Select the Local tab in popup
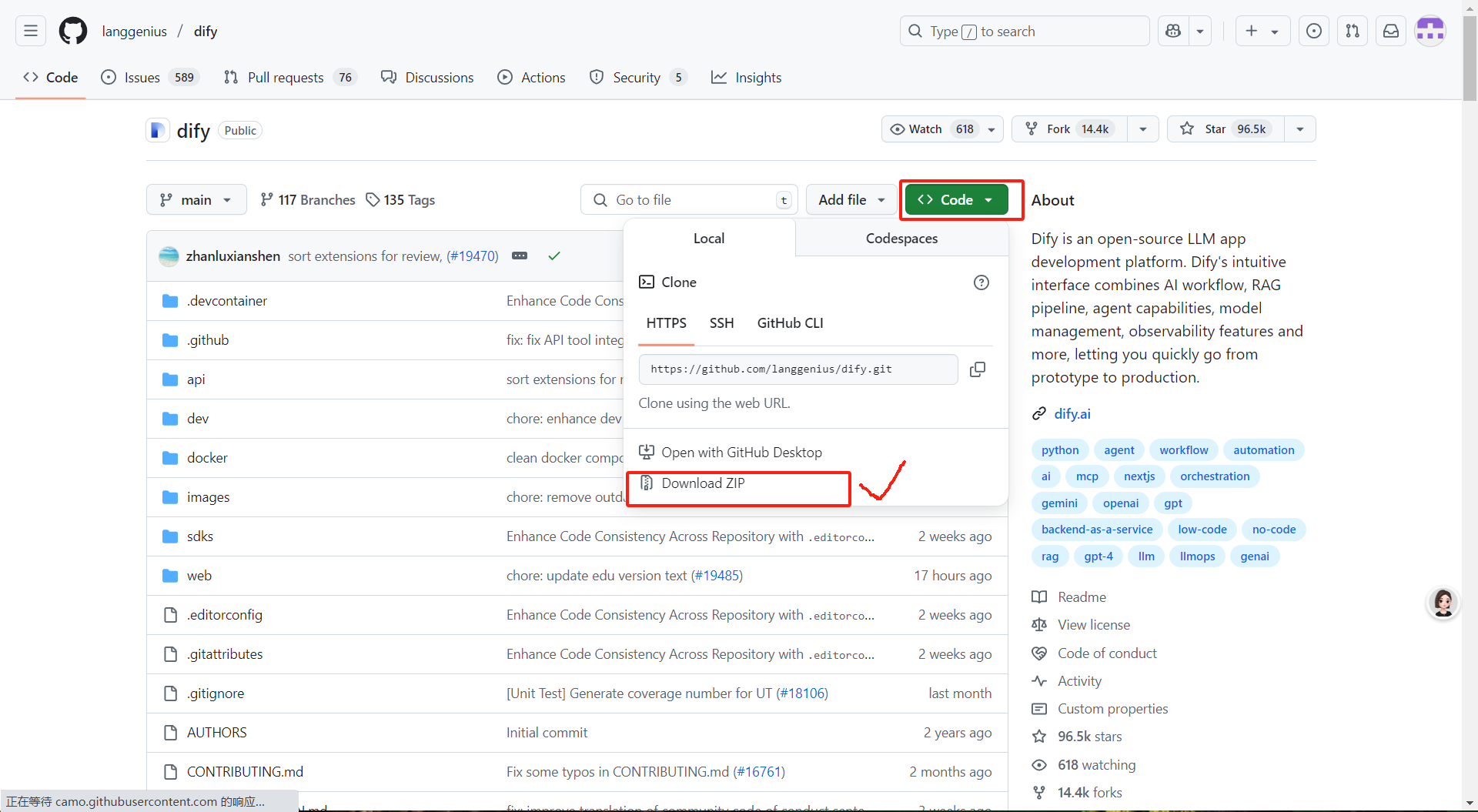The width and height of the screenshot is (1478, 812). 708,239
